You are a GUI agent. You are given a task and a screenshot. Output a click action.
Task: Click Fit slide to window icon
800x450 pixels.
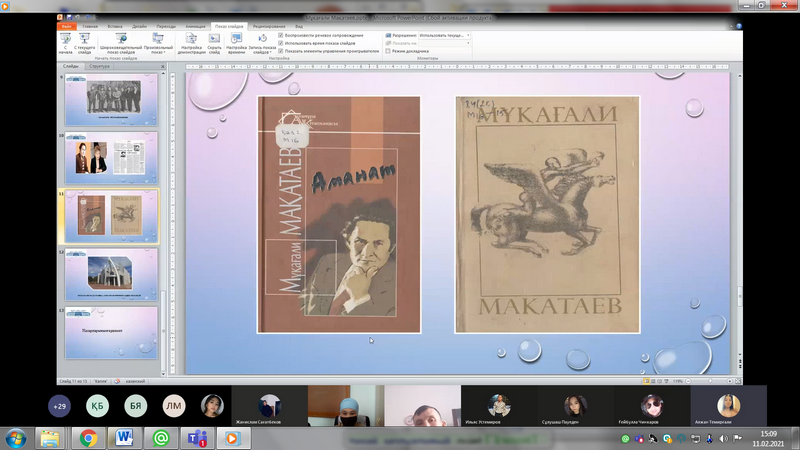pyautogui.click(x=737, y=381)
